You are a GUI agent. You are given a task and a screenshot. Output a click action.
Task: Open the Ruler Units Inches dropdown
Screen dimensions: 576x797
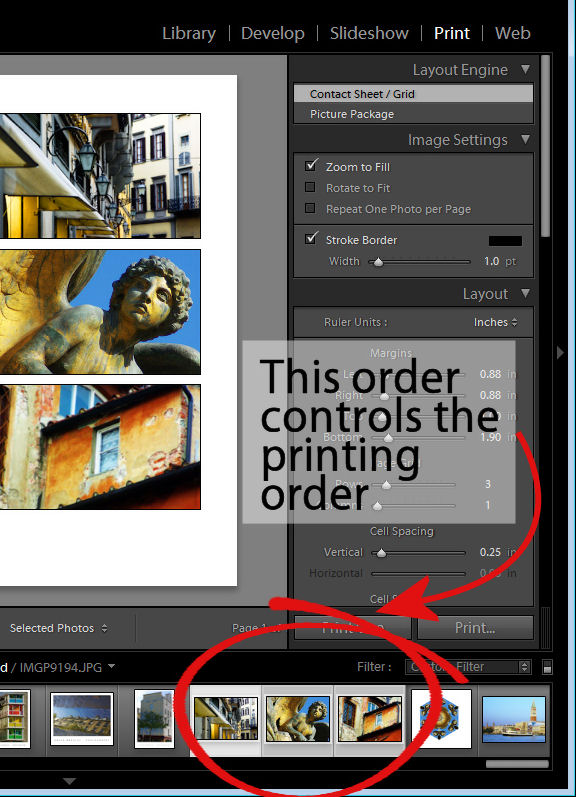(495, 322)
